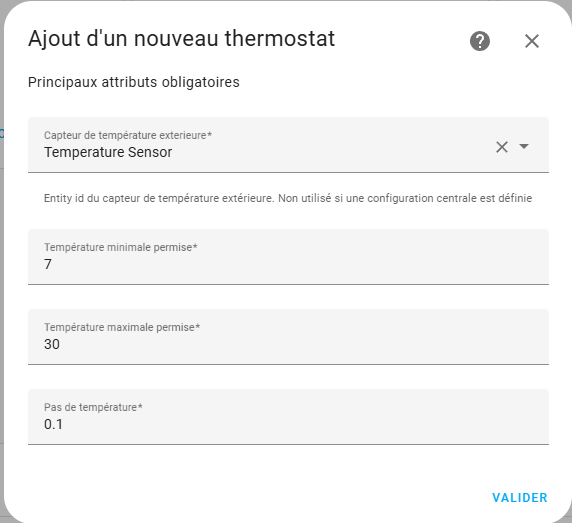Close the Ajout d'un nouveau thermostat dialog
572x523 pixels.
[532, 41]
